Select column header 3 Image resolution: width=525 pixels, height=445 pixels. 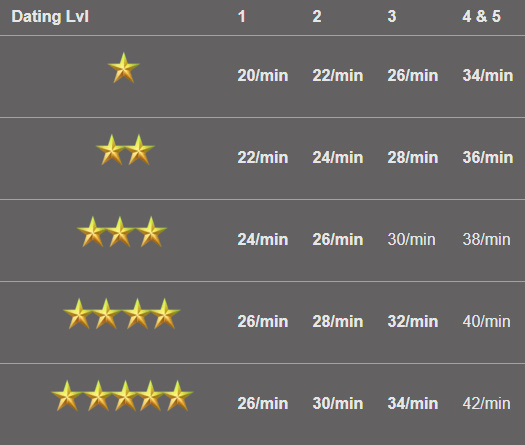click(x=392, y=16)
